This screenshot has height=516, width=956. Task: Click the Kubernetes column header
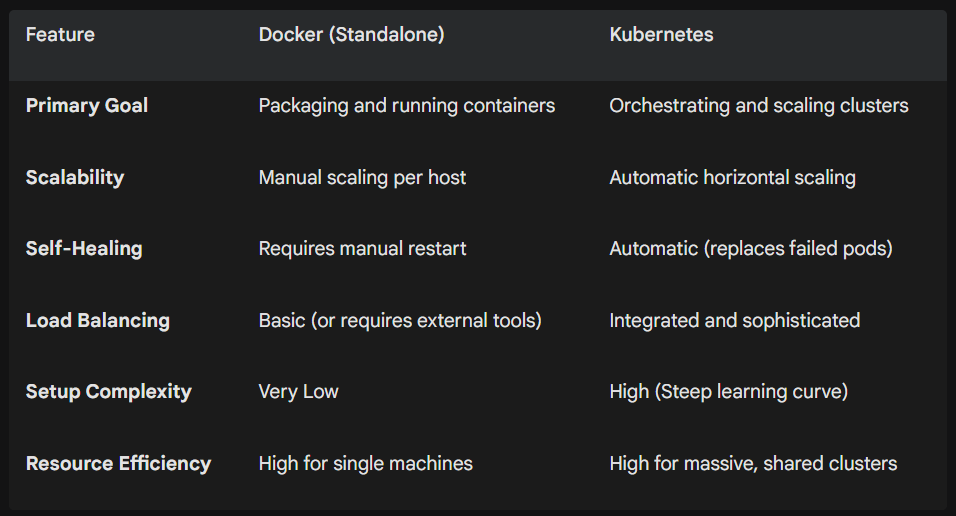(x=661, y=35)
